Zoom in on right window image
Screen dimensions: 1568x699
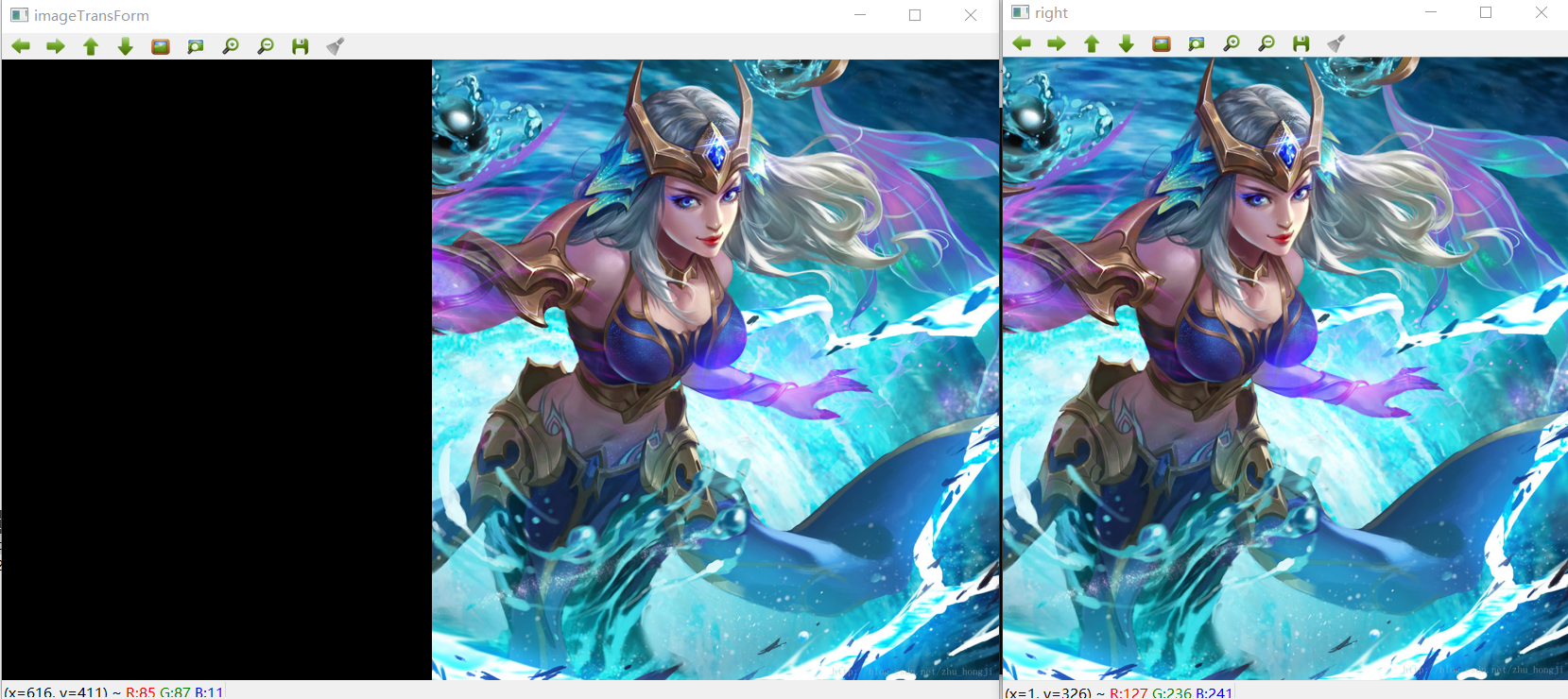[x=1232, y=43]
